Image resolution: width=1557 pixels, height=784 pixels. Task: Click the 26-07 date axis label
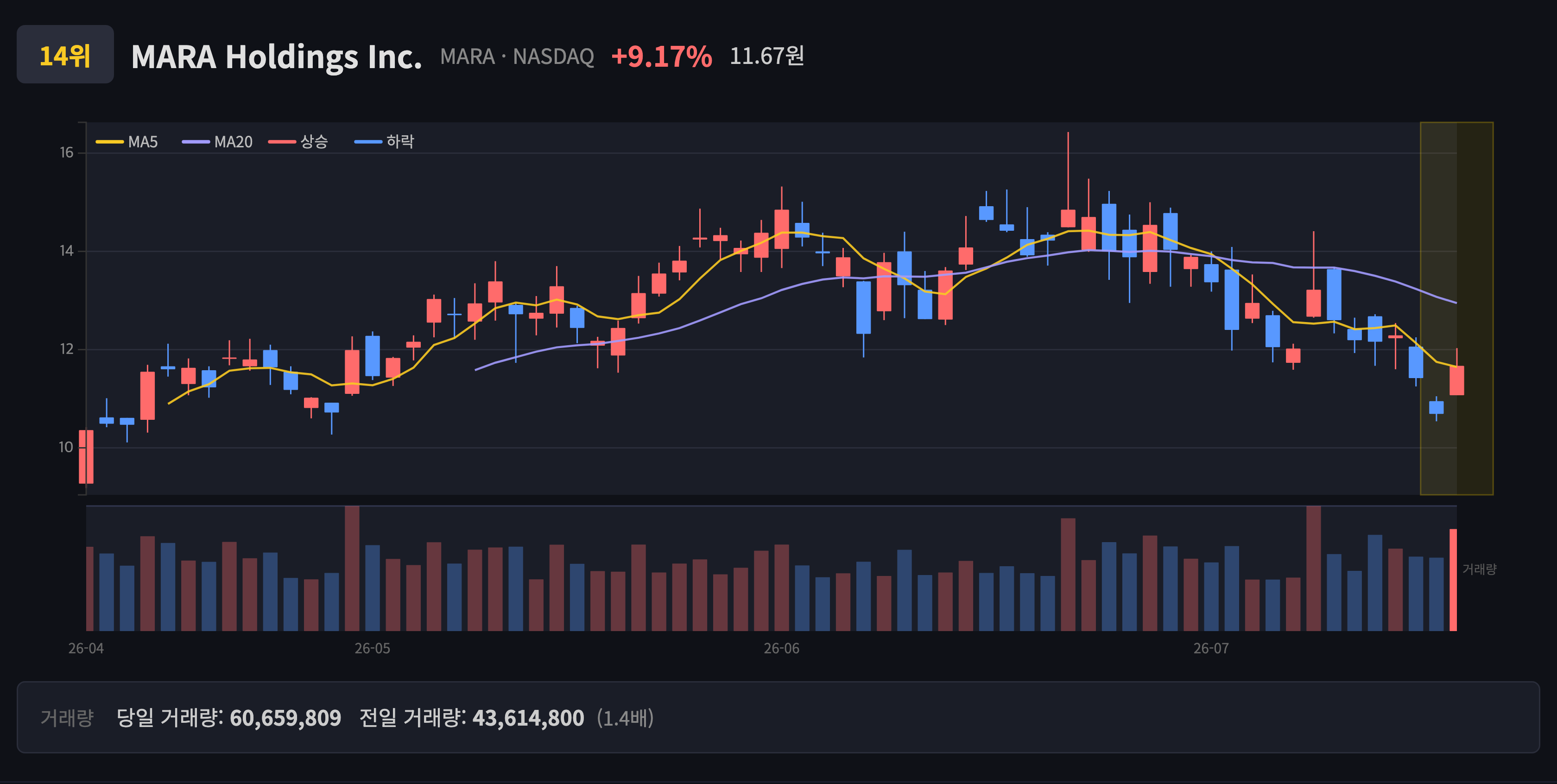[1211, 648]
